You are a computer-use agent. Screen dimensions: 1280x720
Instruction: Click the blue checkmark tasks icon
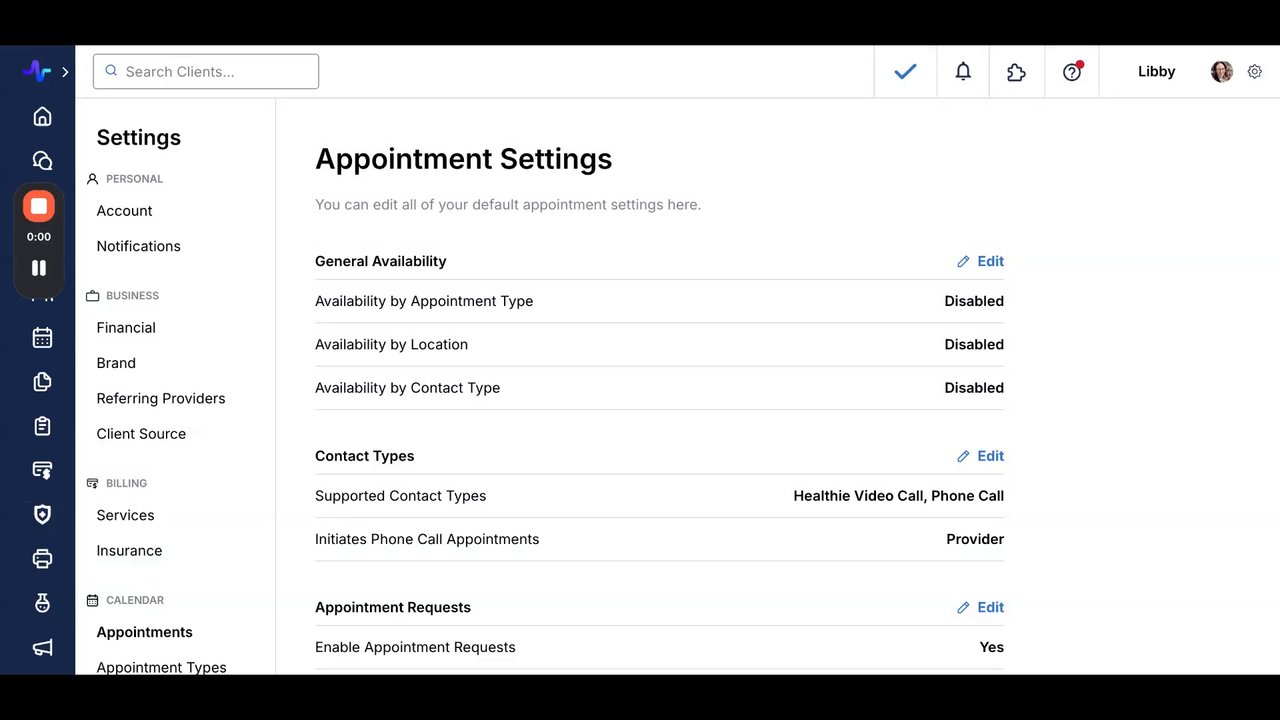[x=906, y=72]
